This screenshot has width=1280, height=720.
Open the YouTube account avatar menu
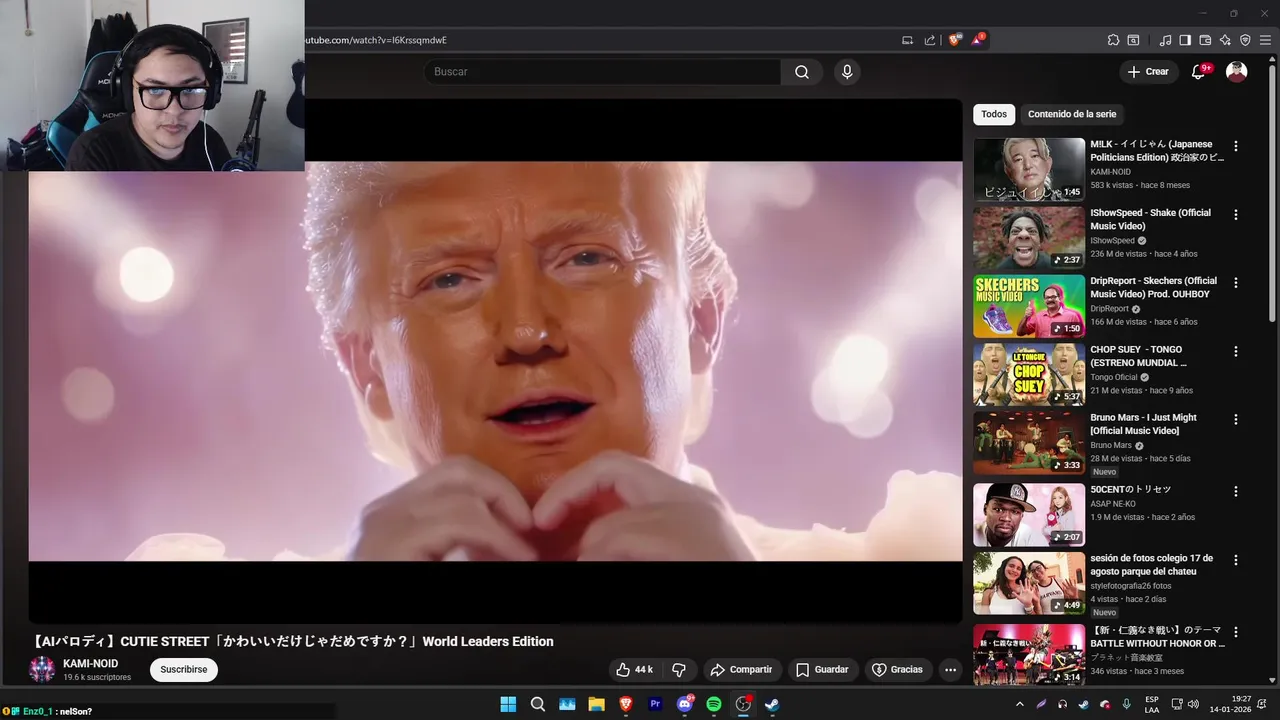[1237, 72]
